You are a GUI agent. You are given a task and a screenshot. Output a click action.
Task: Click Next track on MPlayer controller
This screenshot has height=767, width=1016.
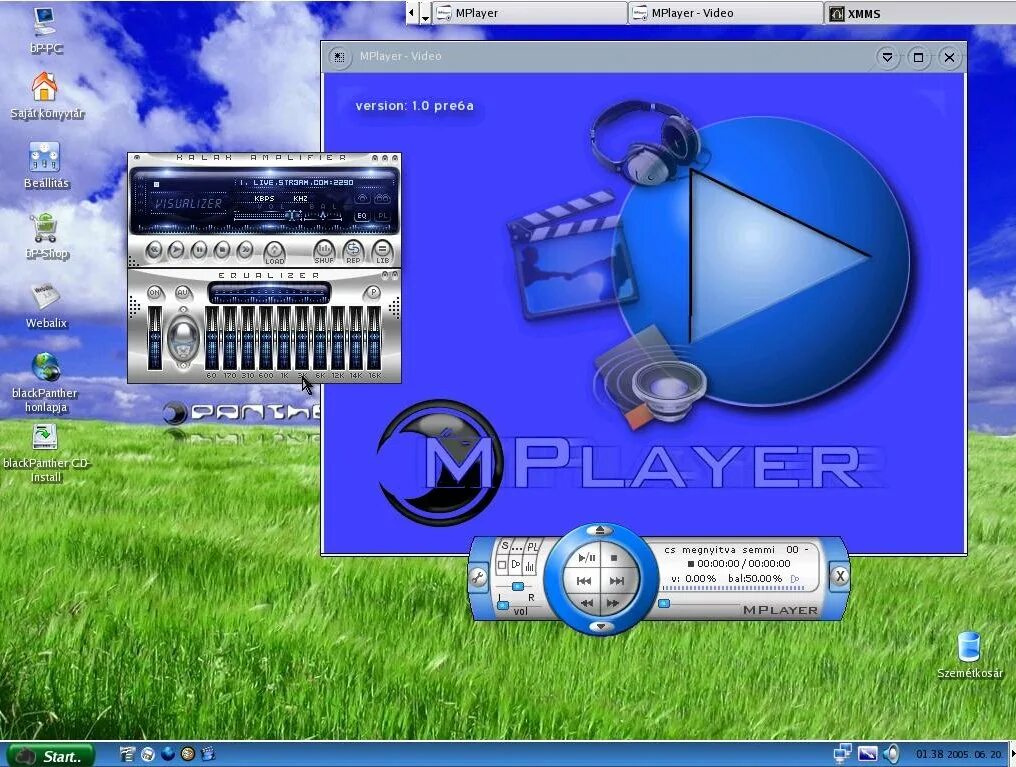[x=618, y=581]
